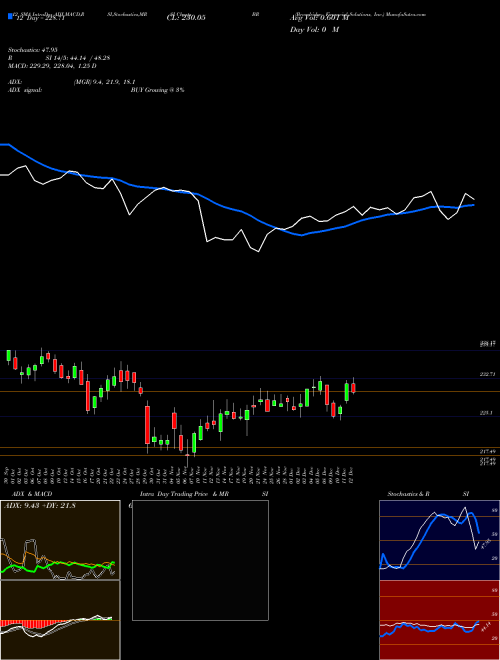The width and height of the screenshot is (500, 660).
Task: Click the blue 12 Day SMA legend square
Action: tap(10, 17)
